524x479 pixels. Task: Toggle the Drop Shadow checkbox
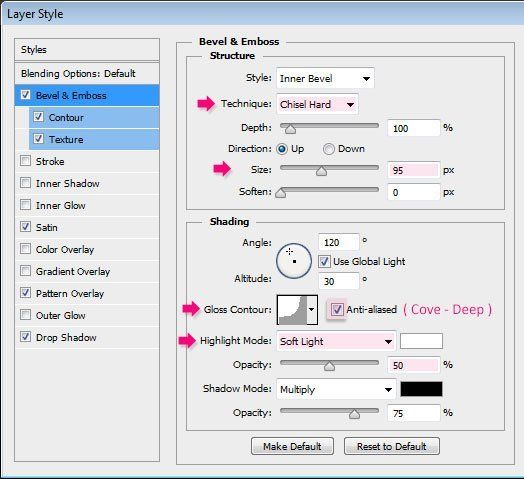pyautogui.click(x=25, y=337)
